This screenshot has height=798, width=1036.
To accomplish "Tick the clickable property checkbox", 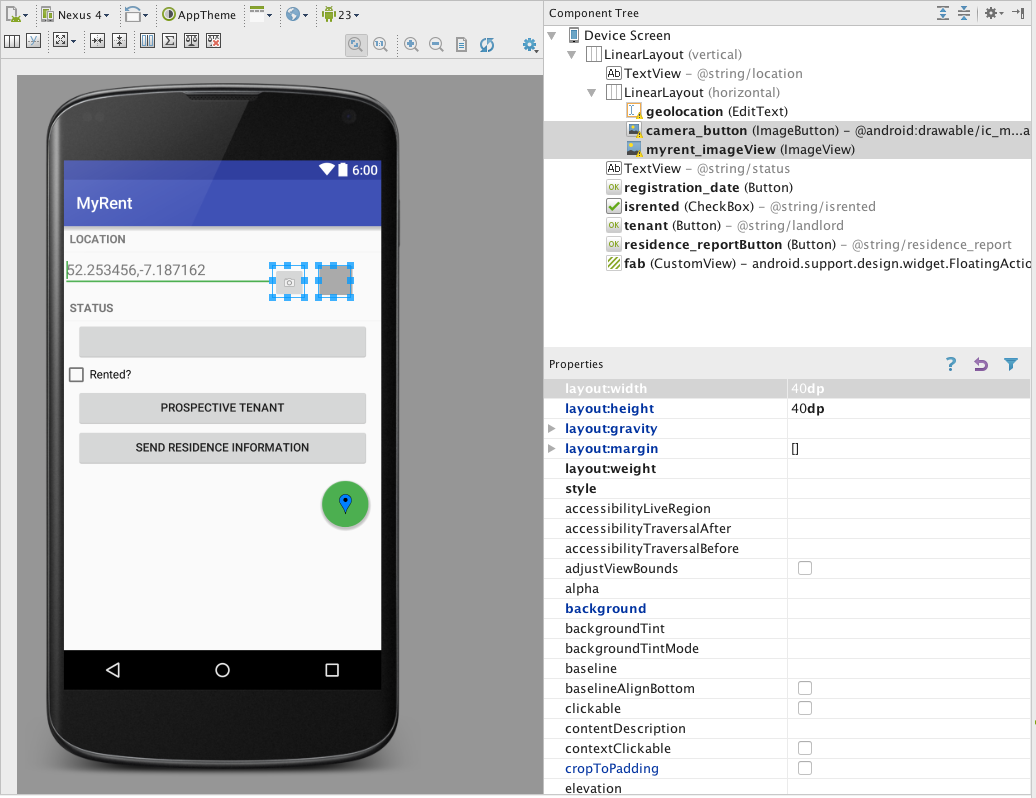I will pyautogui.click(x=805, y=709).
